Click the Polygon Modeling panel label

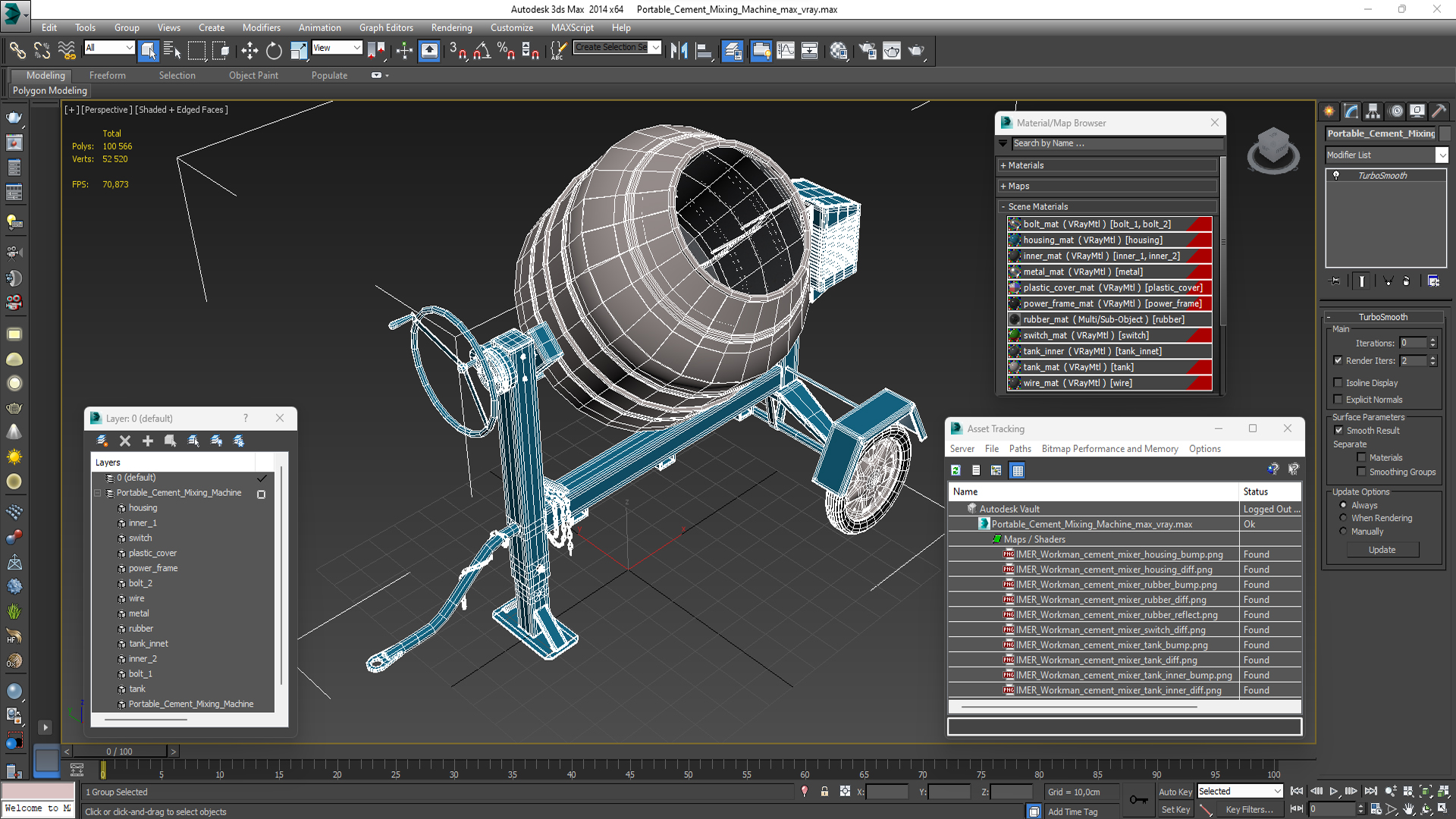click(x=50, y=90)
